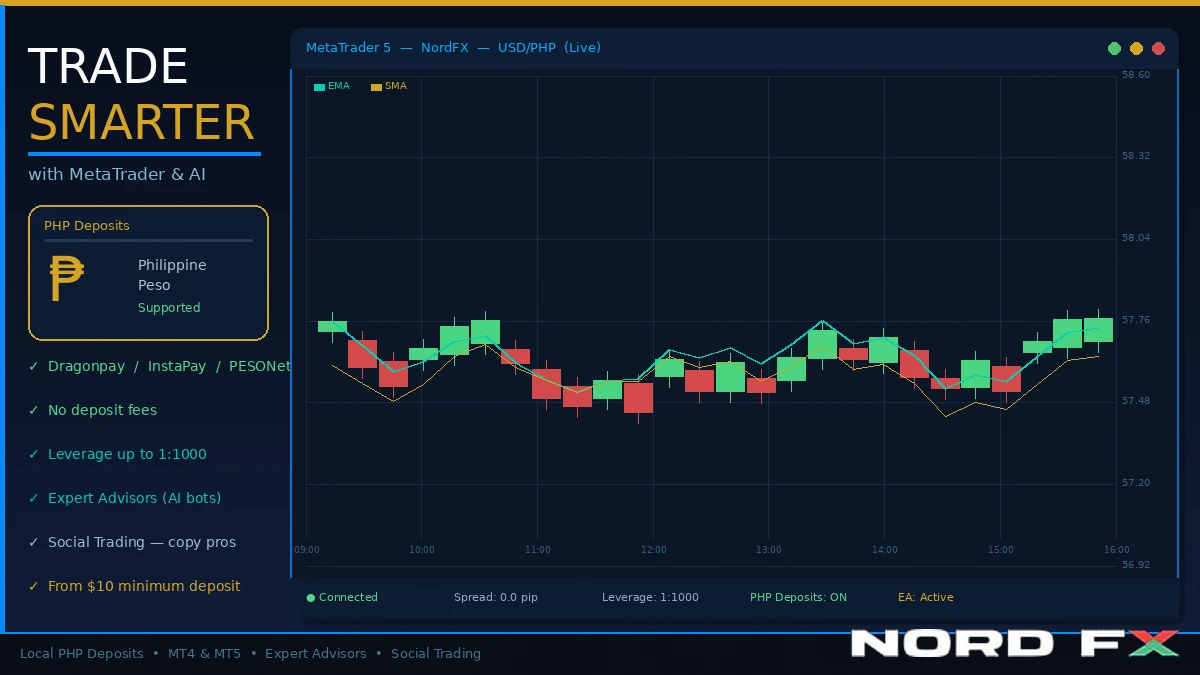Click the checkmark beside '$10 minimum deposit'
This screenshot has height=675, width=1200.
pos(34,587)
